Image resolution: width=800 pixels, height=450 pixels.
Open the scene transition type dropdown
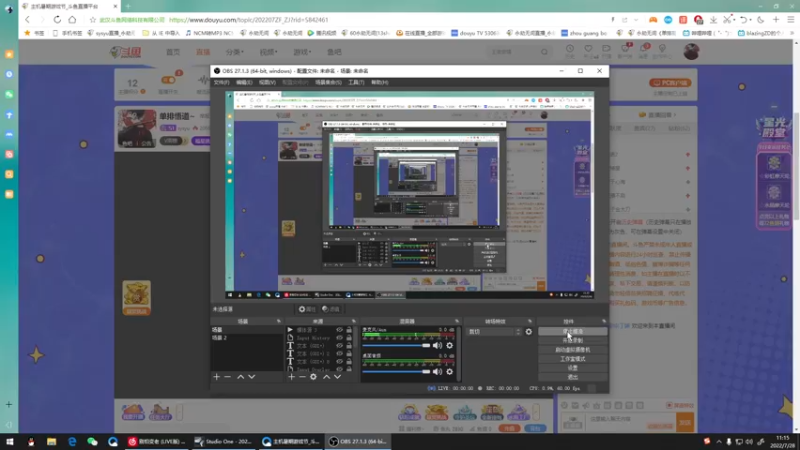click(x=494, y=332)
